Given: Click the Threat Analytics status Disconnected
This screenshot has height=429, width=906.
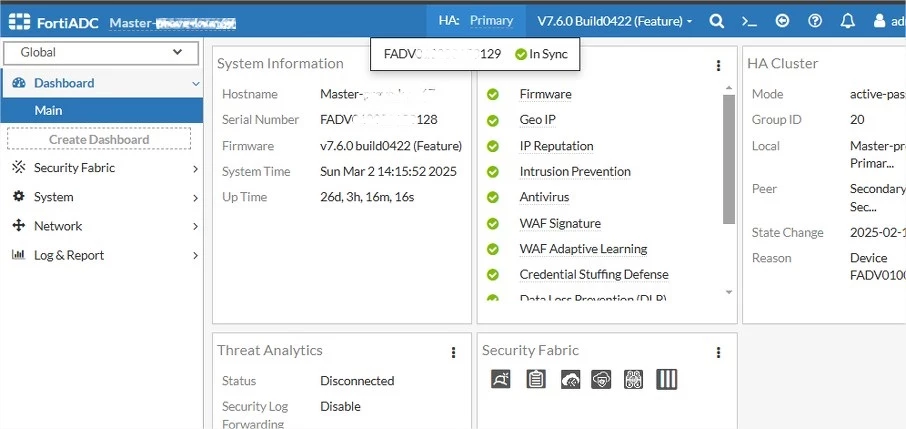Looking at the screenshot, I should [x=357, y=381].
